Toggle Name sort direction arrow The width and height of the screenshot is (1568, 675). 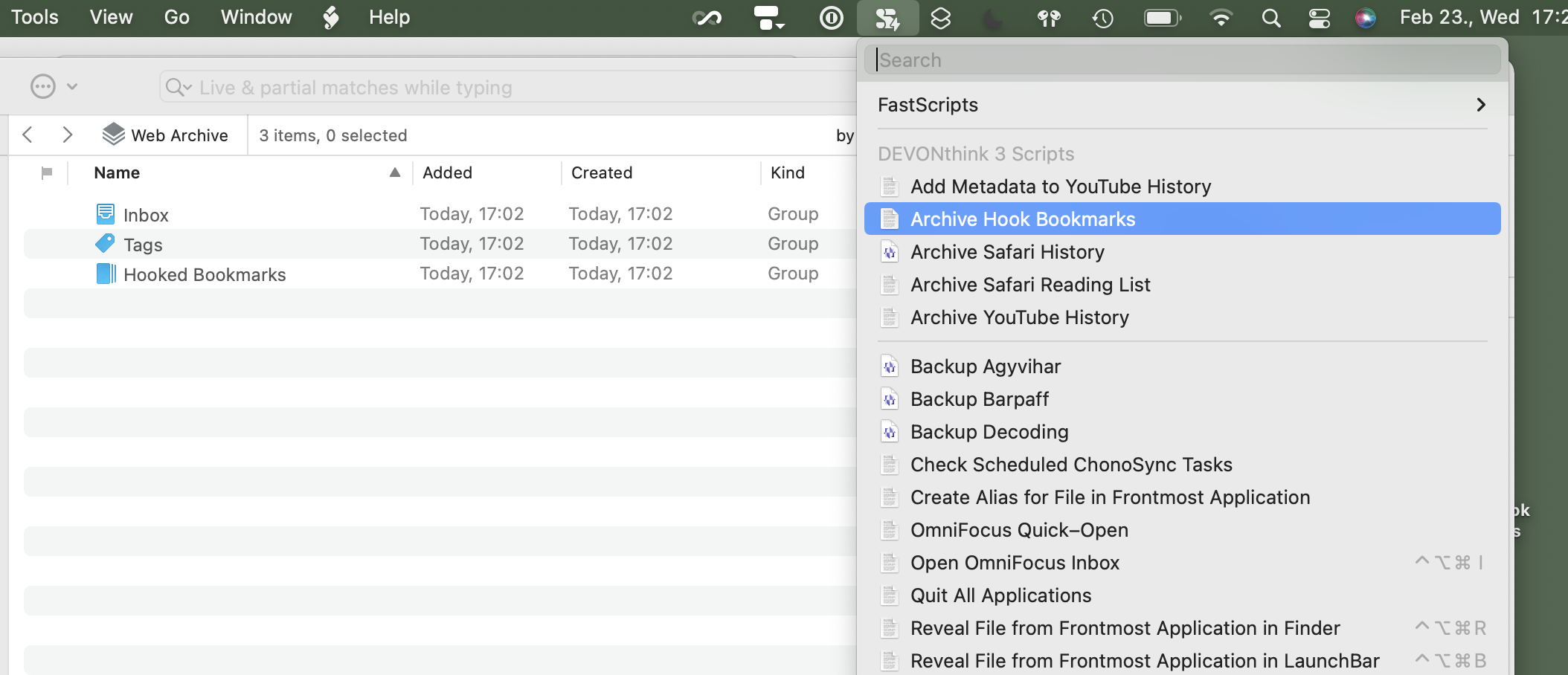coord(395,172)
